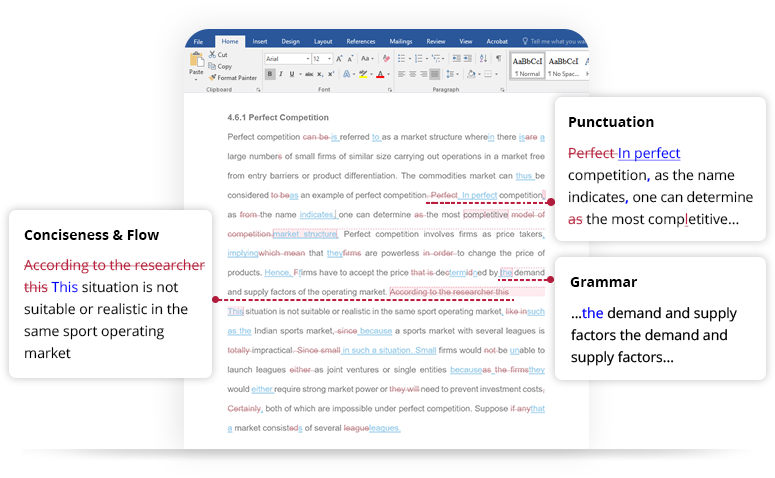Decrease the font size

(350, 59)
